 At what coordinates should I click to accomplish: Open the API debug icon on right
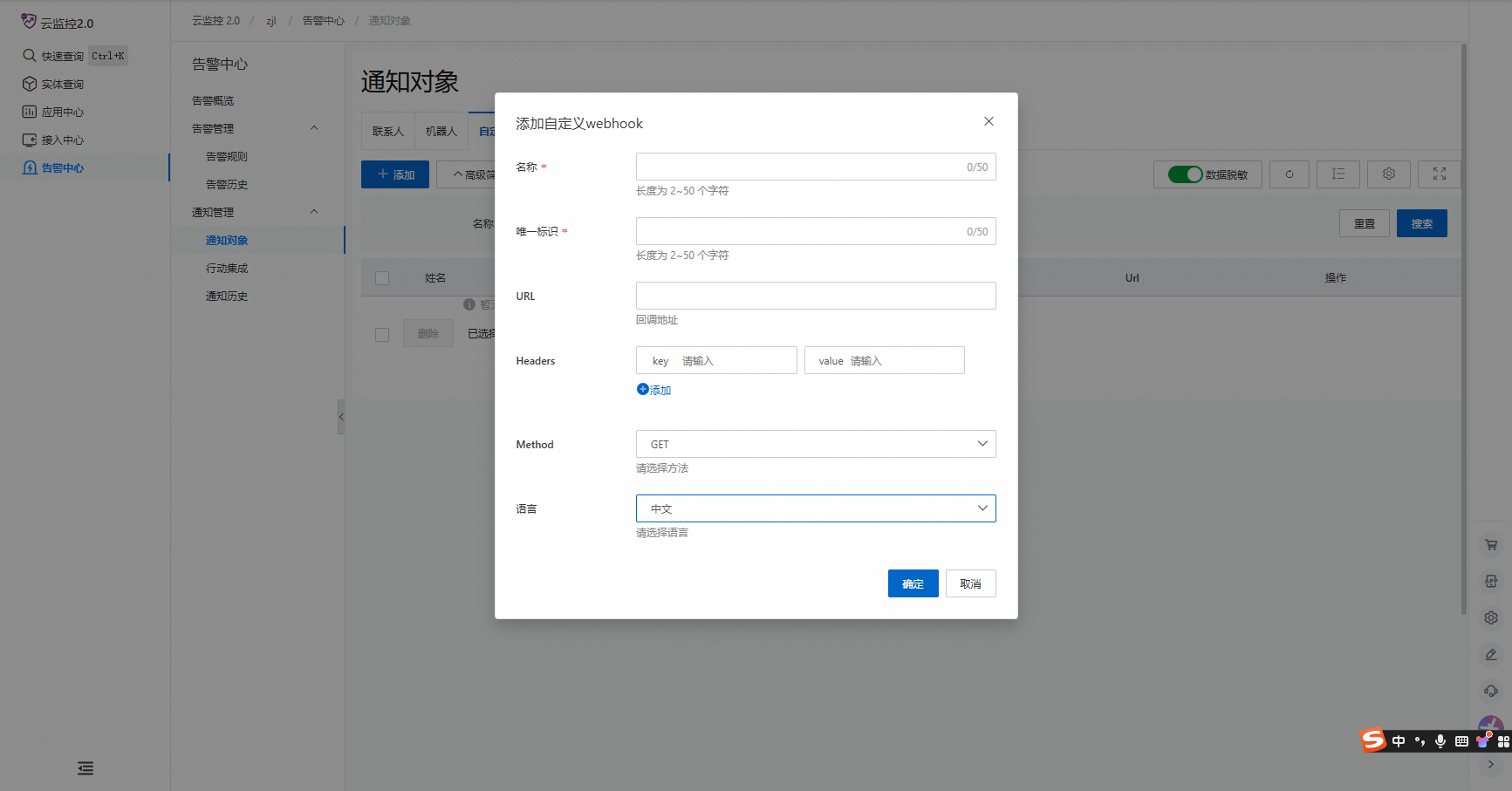pyautogui.click(x=1491, y=581)
